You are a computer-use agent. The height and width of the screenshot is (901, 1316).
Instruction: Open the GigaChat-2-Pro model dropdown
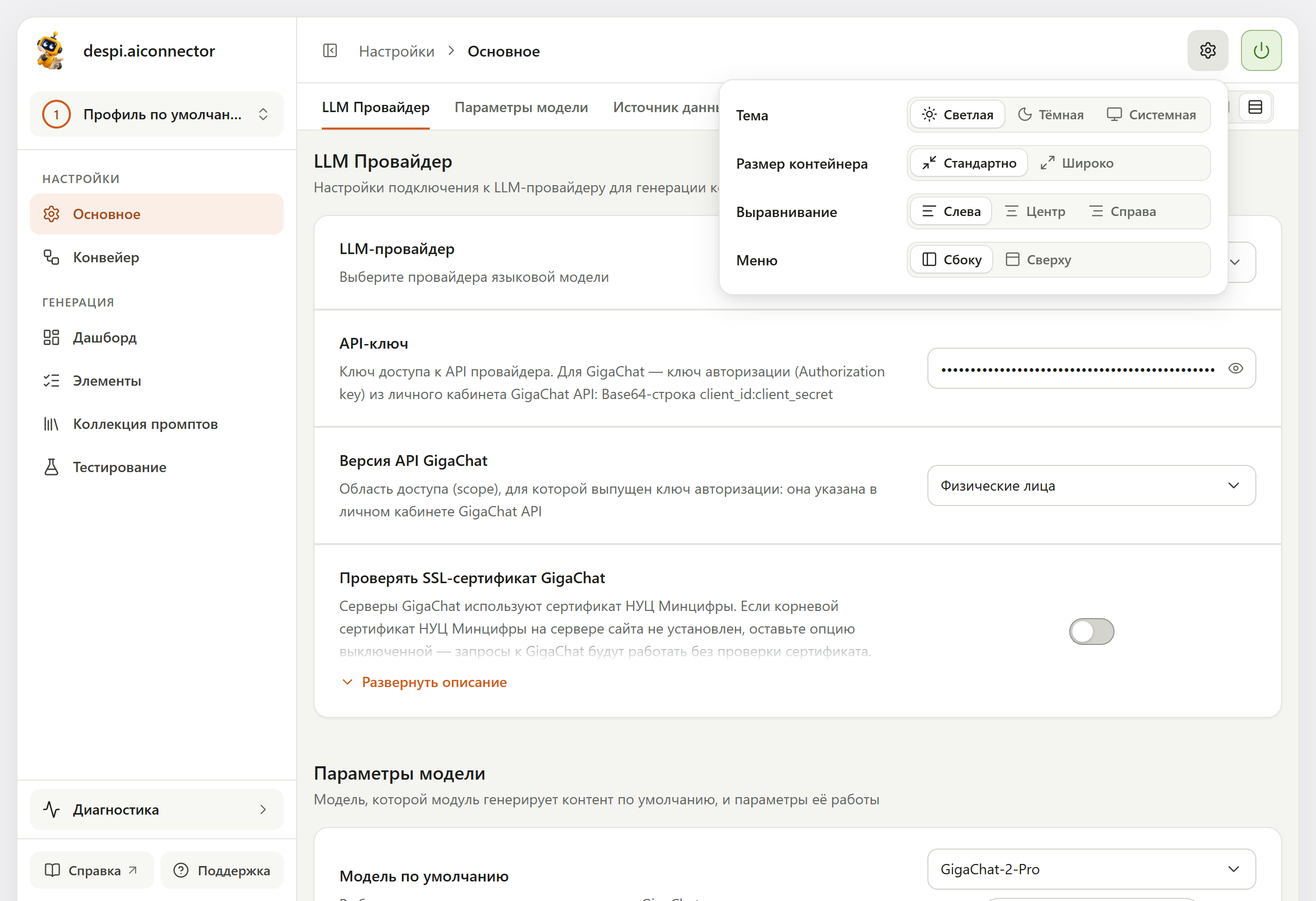pyautogui.click(x=1091, y=869)
